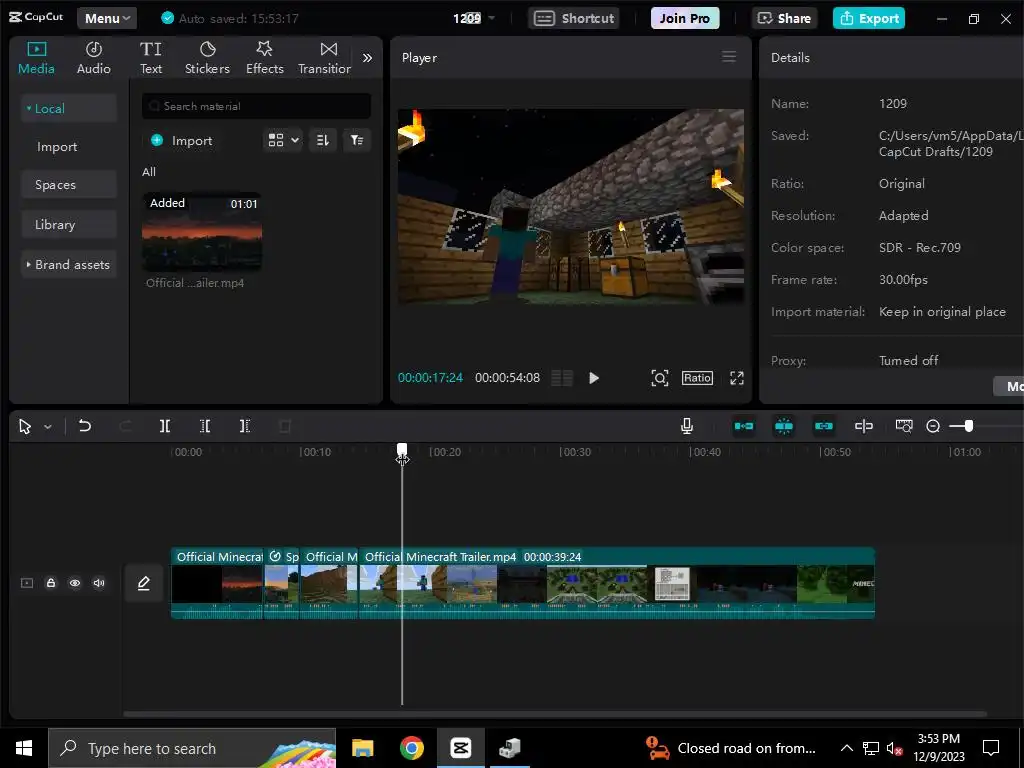Image resolution: width=1024 pixels, height=768 pixels.
Task: Open the notification center
Action: [991, 748]
